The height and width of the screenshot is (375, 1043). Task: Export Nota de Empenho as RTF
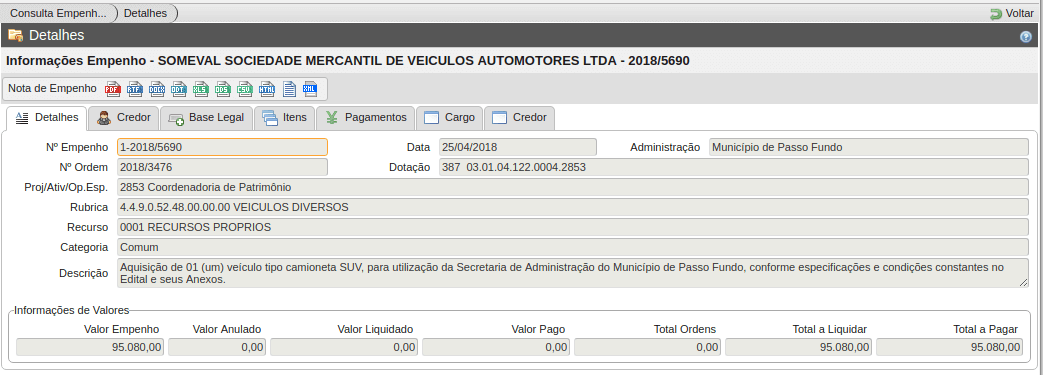point(134,88)
